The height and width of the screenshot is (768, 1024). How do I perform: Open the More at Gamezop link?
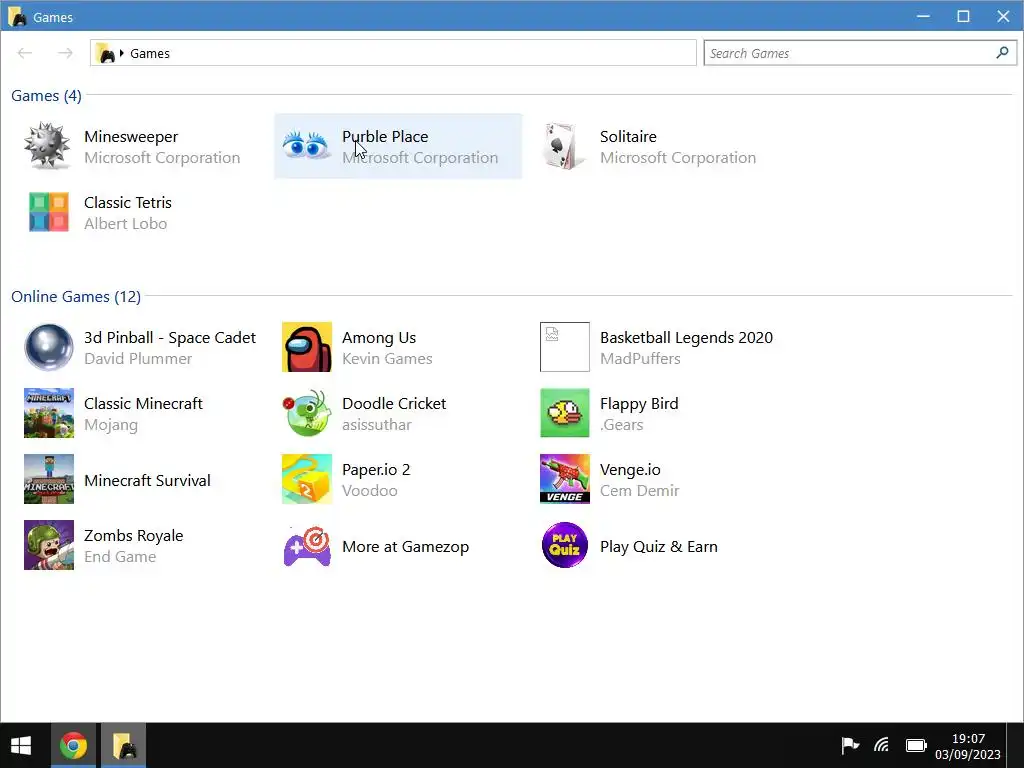(406, 547)
